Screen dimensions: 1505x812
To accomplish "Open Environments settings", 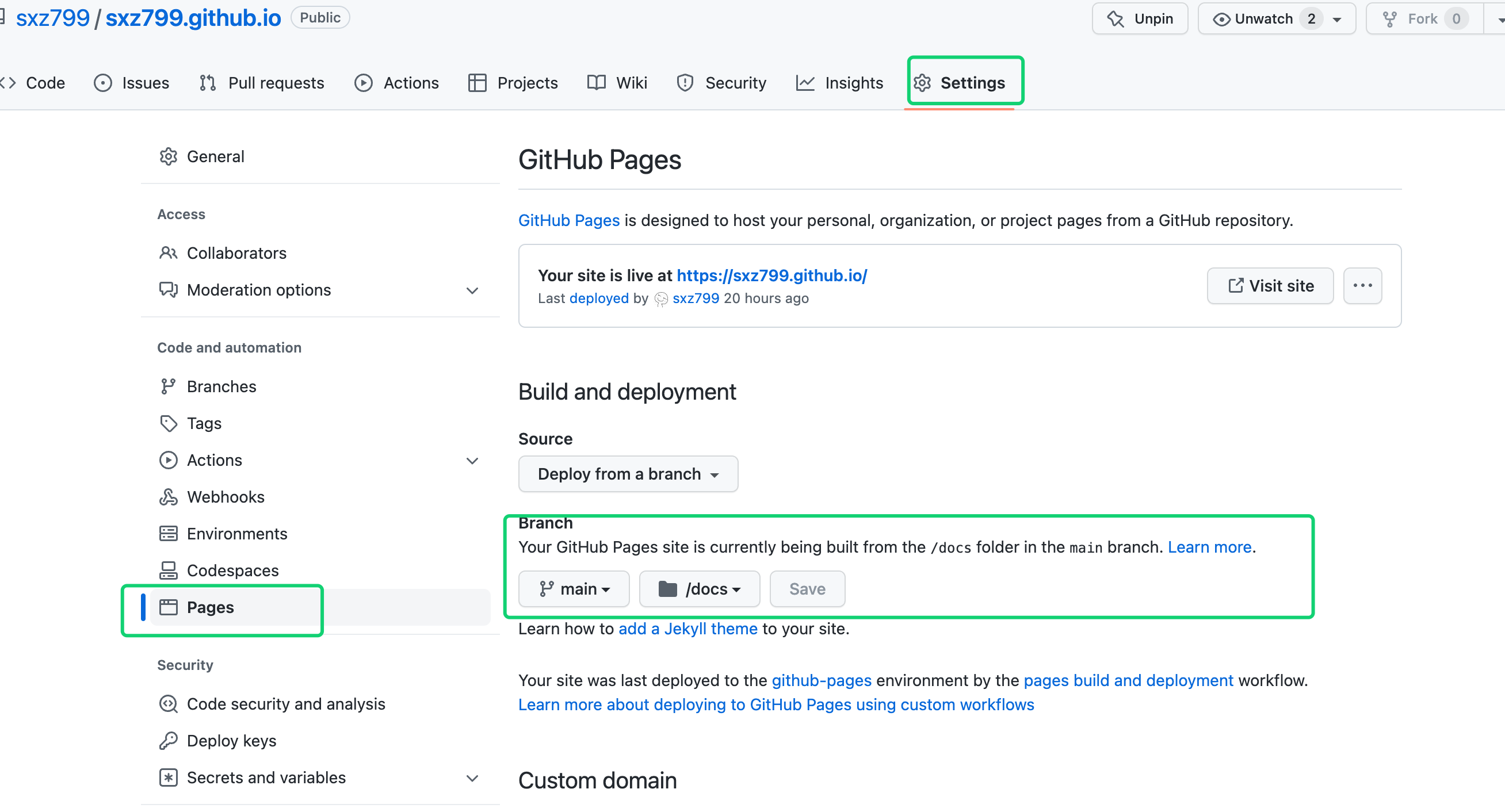I will point(319,533).
